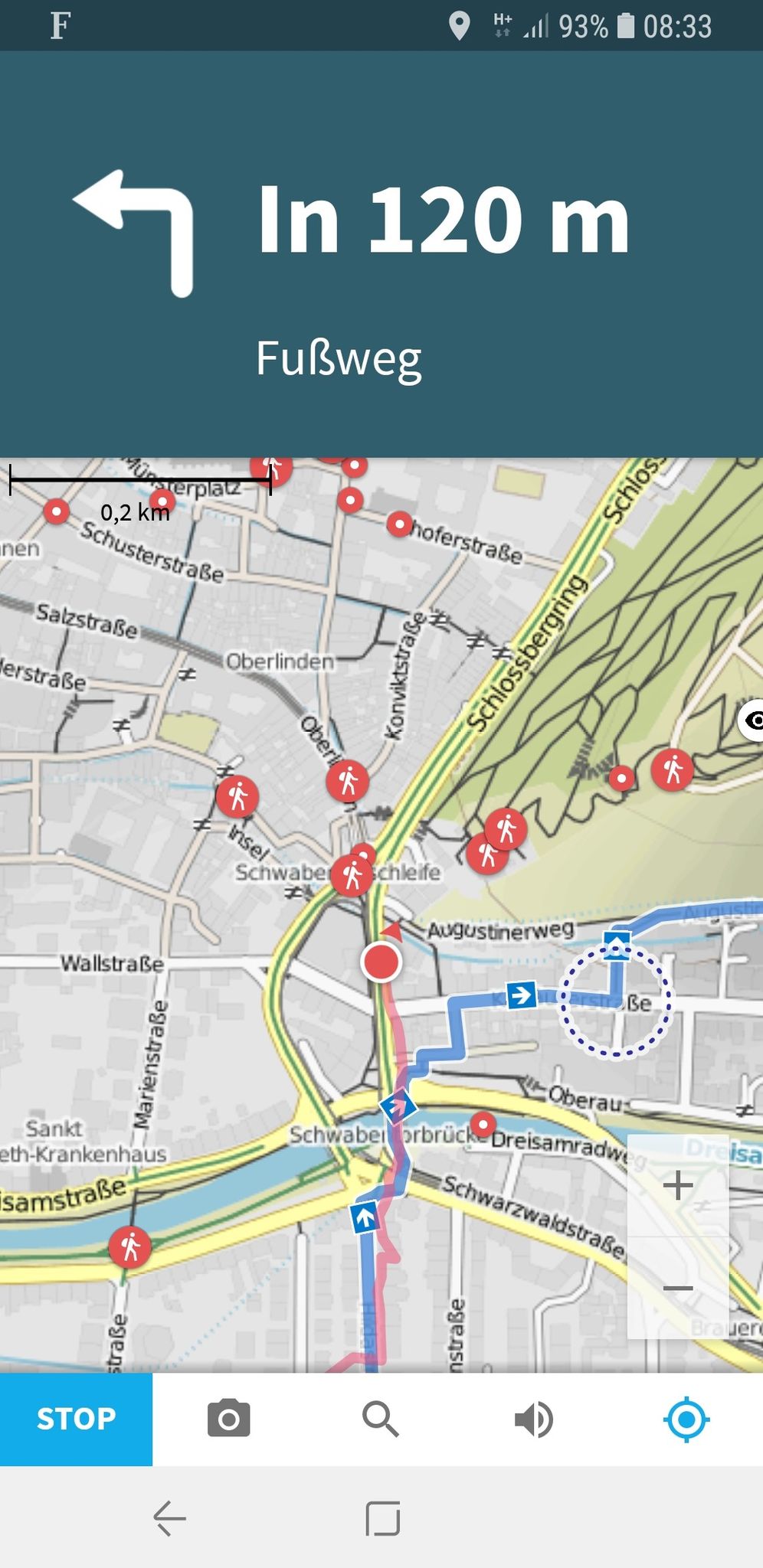Tap the red dot near Dreisamradweg label
The width and height of the screenshot is (763, 1568).
tap(483, 1124)
